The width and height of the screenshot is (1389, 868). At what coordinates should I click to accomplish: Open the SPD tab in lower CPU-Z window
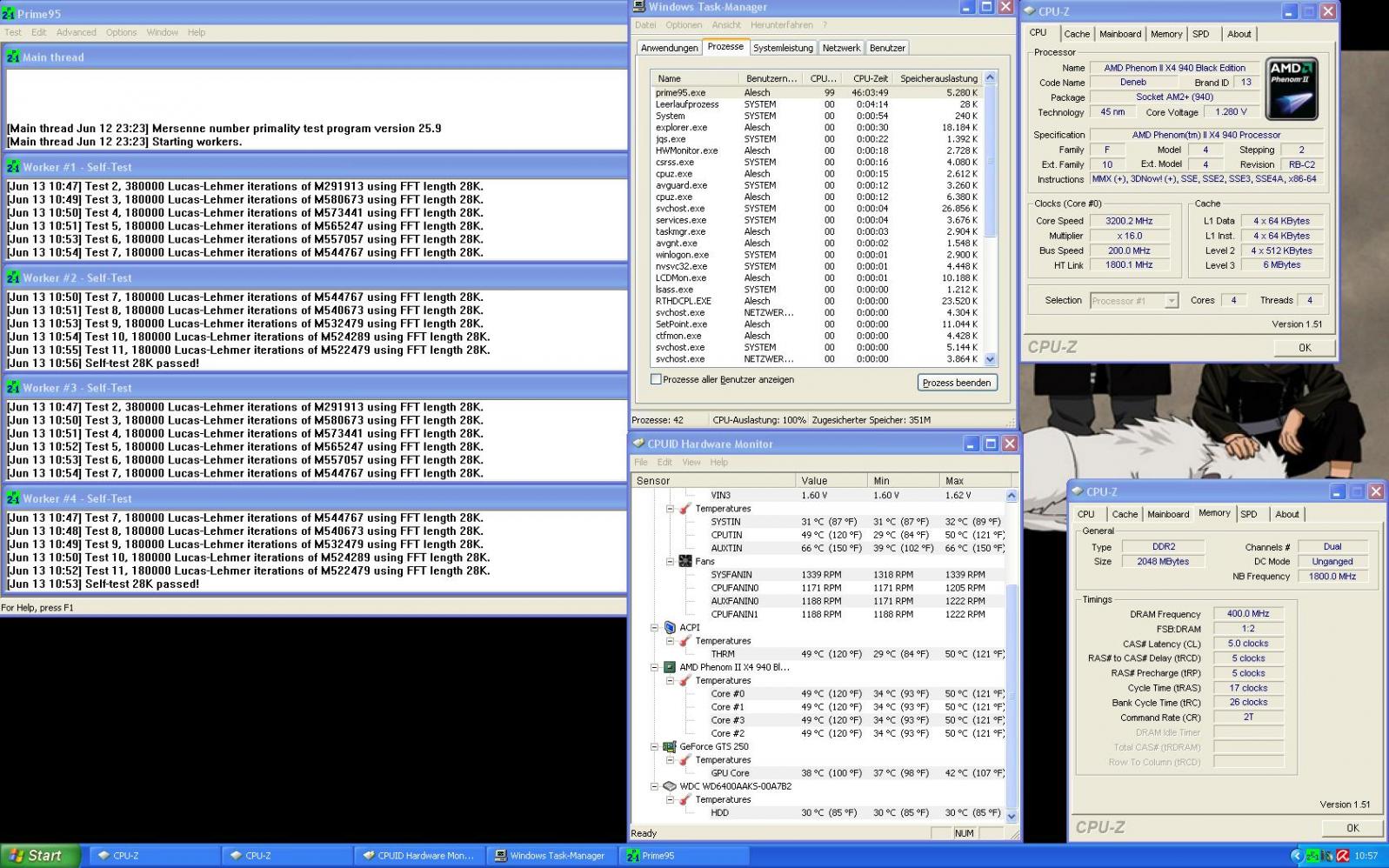pos(1248,514)
